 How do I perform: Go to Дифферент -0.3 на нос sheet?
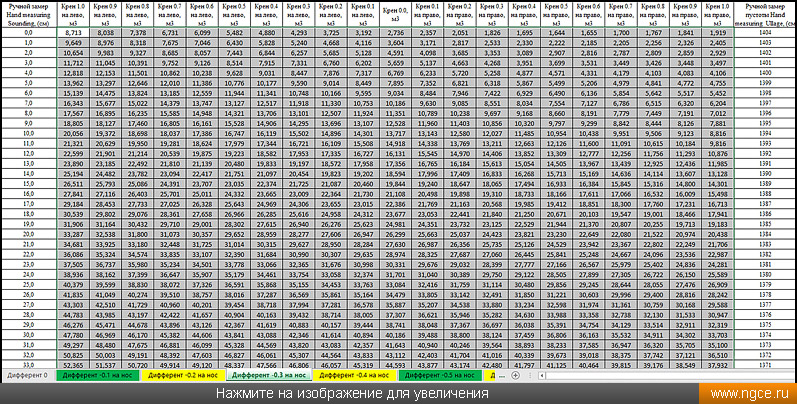click(x=269, y=376)
